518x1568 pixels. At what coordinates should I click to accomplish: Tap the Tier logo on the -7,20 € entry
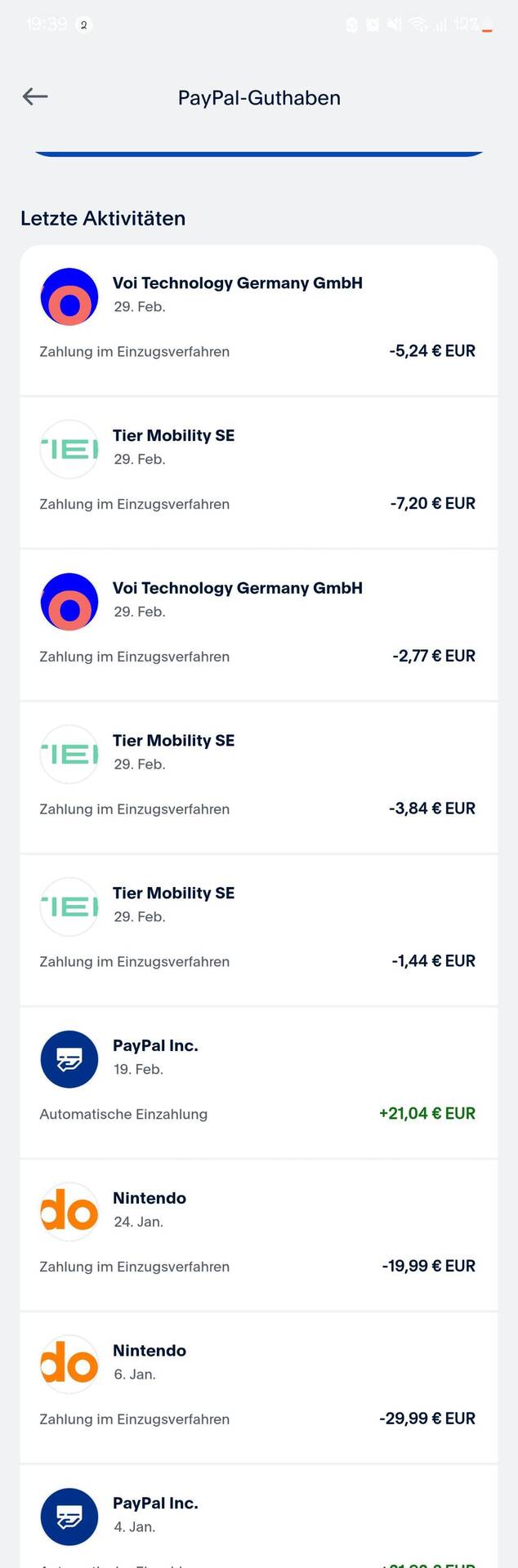[69, 449]
